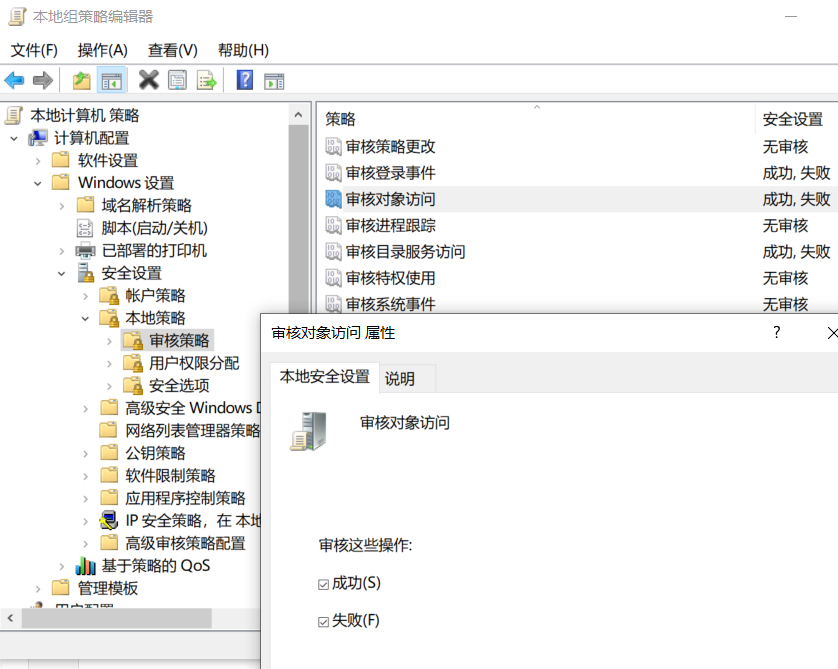Click the 本地计算机 策略 scroll icon
The image size is (838, 669).
(x=14, y=115)
